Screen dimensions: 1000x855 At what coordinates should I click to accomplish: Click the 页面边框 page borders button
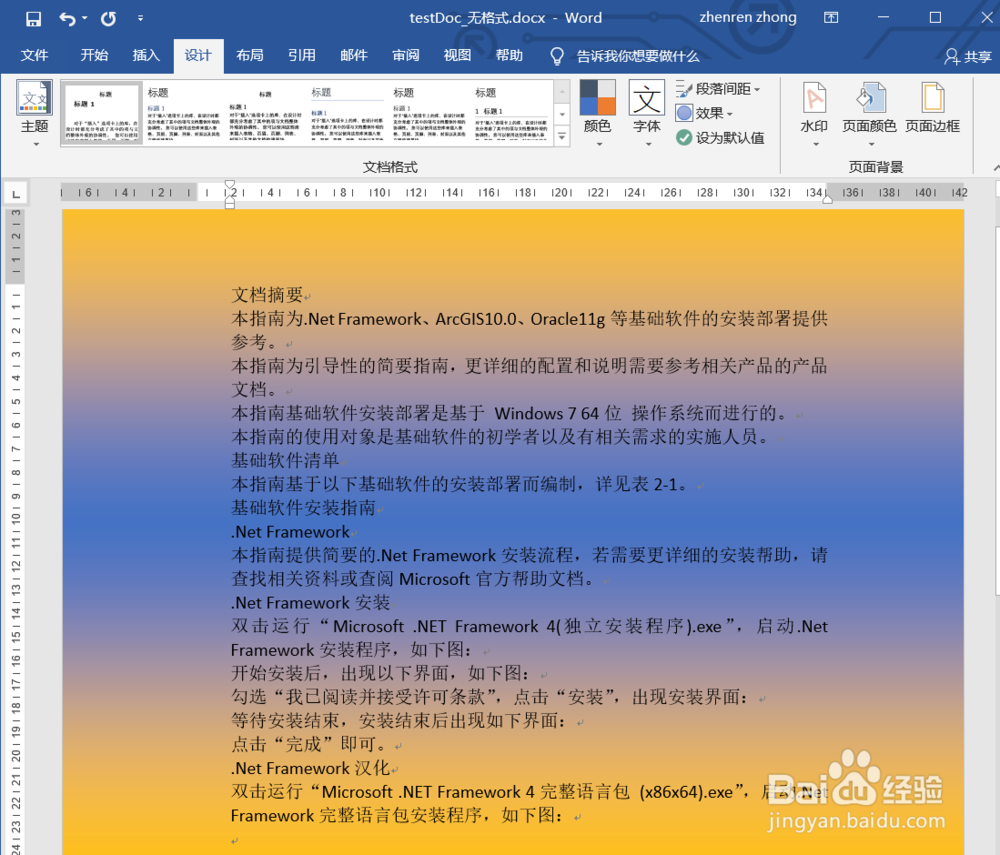[932, 108]
